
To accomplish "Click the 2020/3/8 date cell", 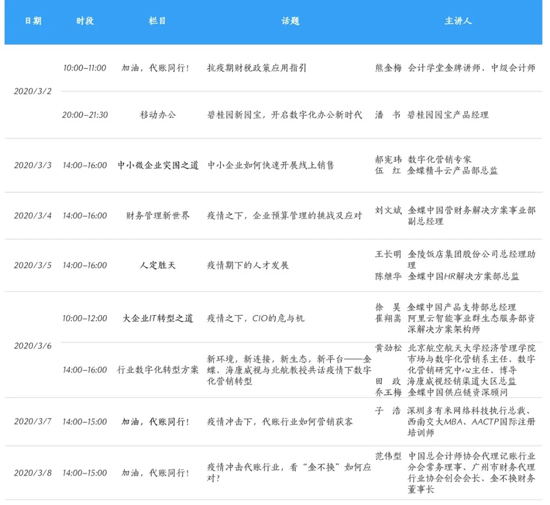I will pos(33,473).
